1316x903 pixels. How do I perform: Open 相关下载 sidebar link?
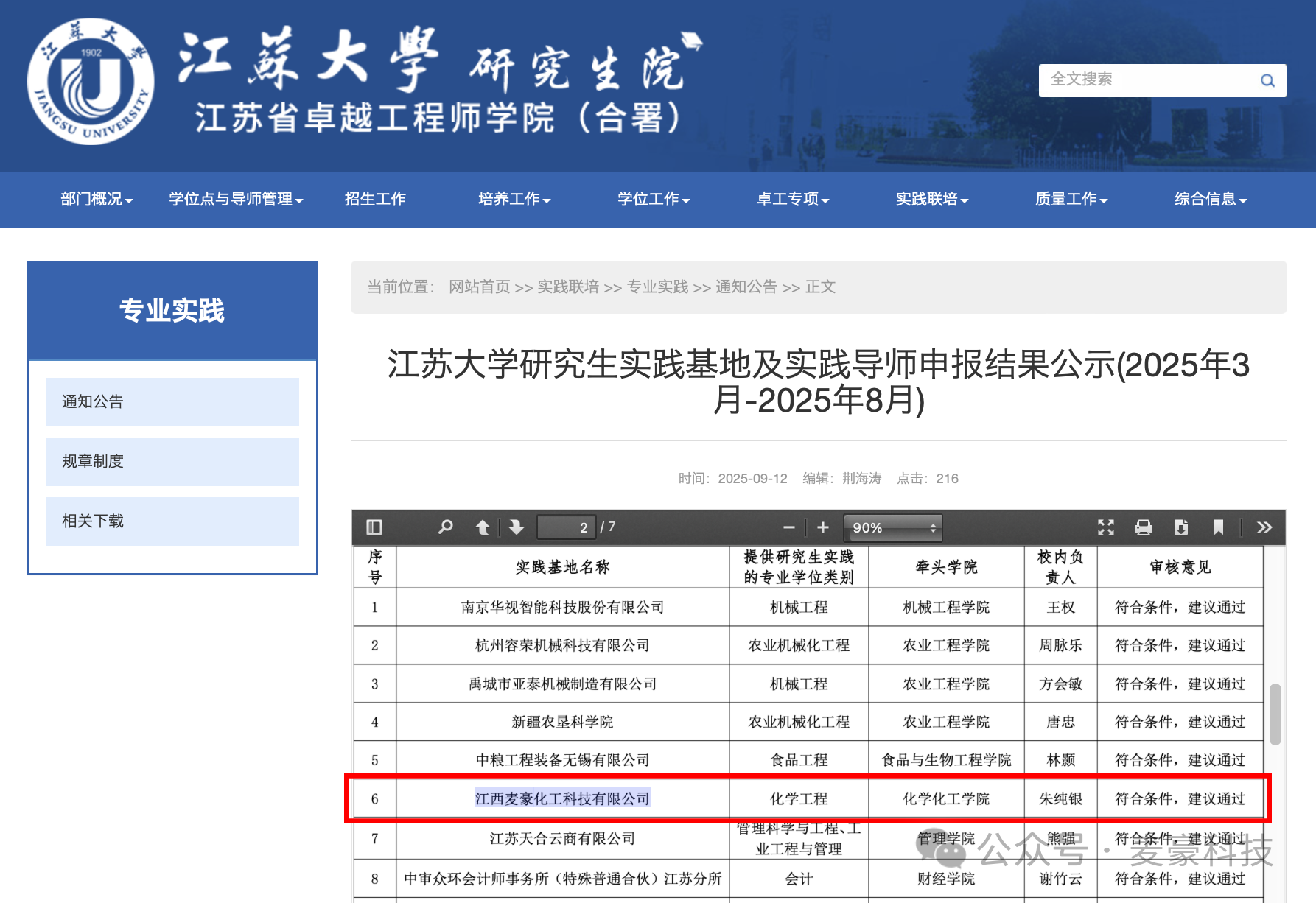coord(172,521)
